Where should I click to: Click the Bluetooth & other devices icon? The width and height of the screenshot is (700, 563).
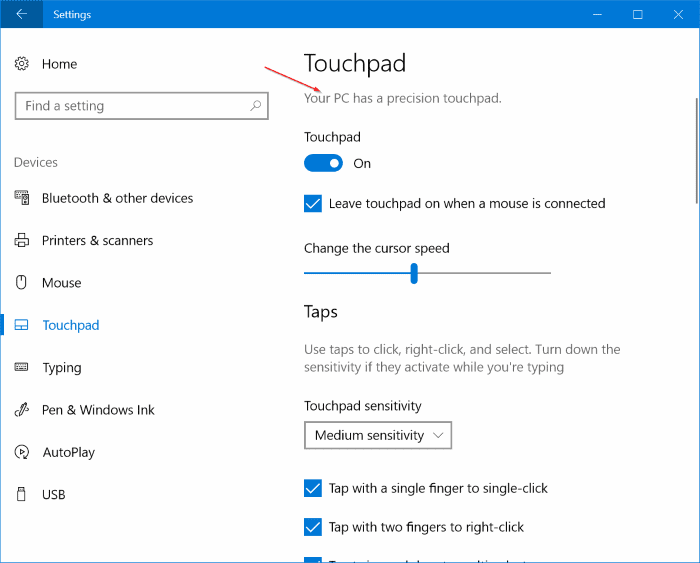point(21,198)
